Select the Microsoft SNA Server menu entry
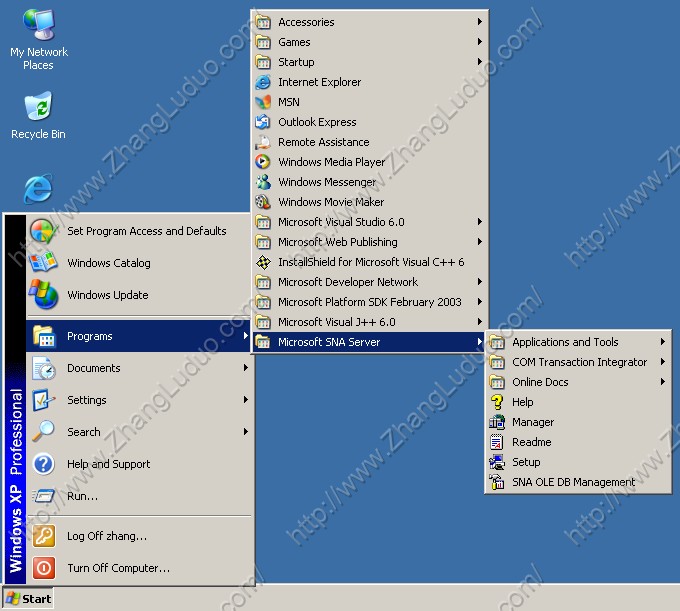 coord(369,342)
